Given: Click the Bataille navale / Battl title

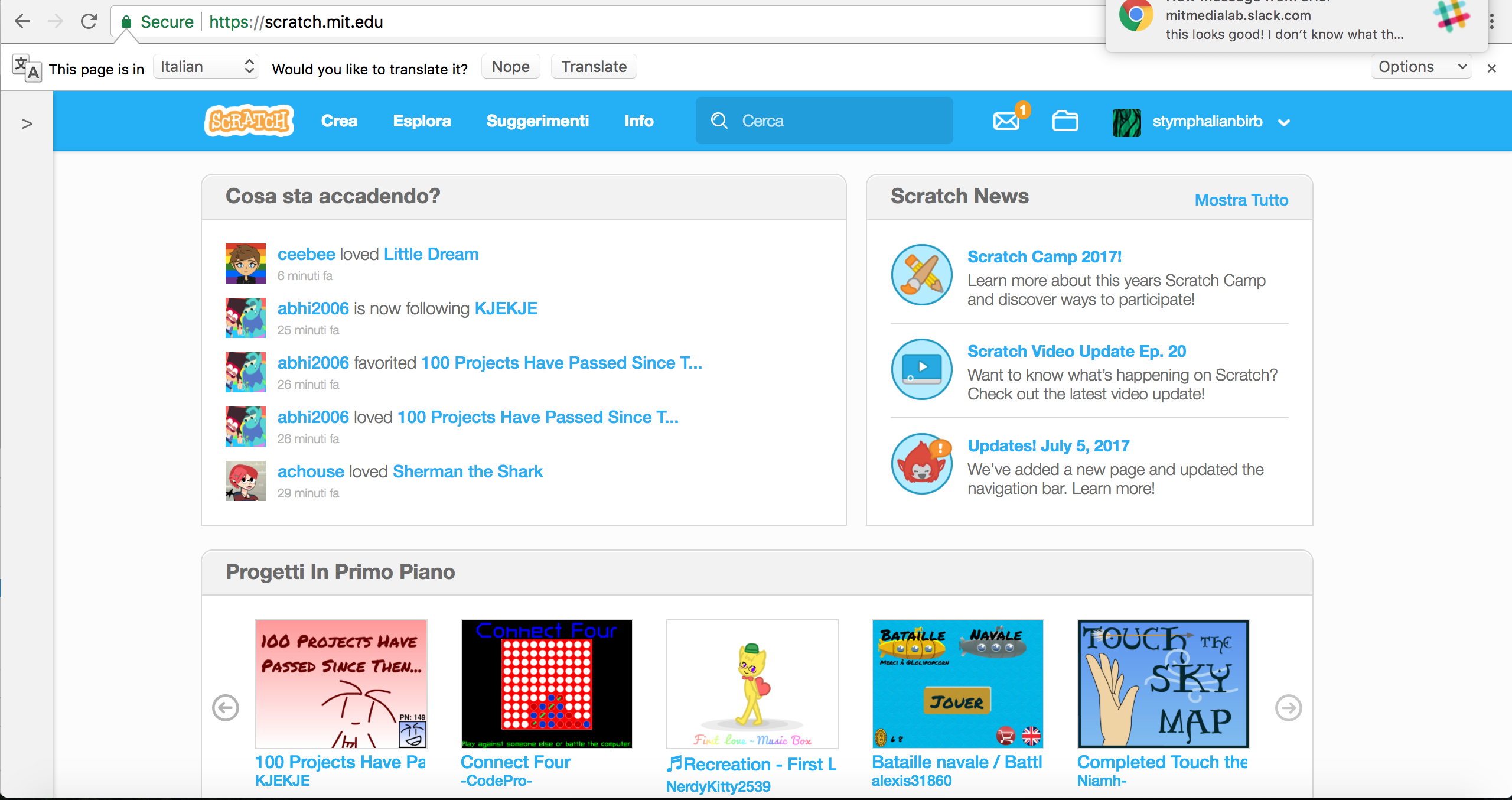Looking at the screenshot, I should tap(957, 762).
